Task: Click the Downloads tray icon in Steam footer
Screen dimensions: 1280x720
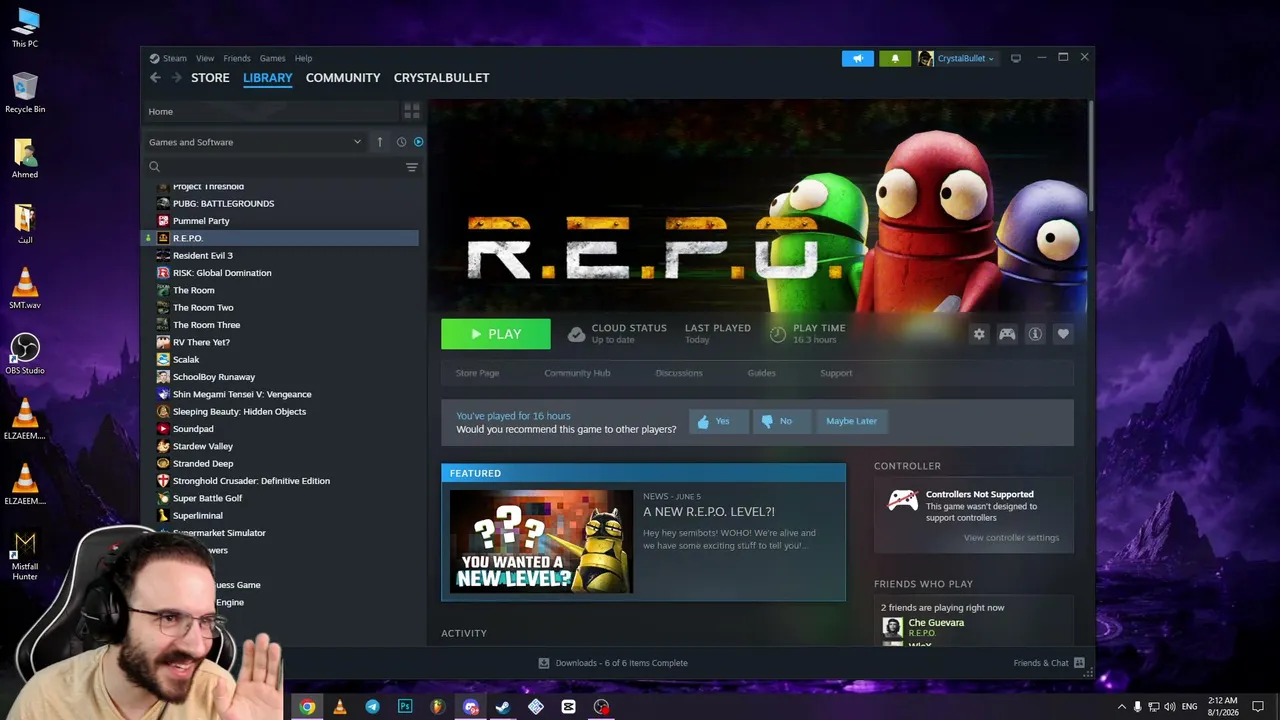Action: tap(544, 663)
